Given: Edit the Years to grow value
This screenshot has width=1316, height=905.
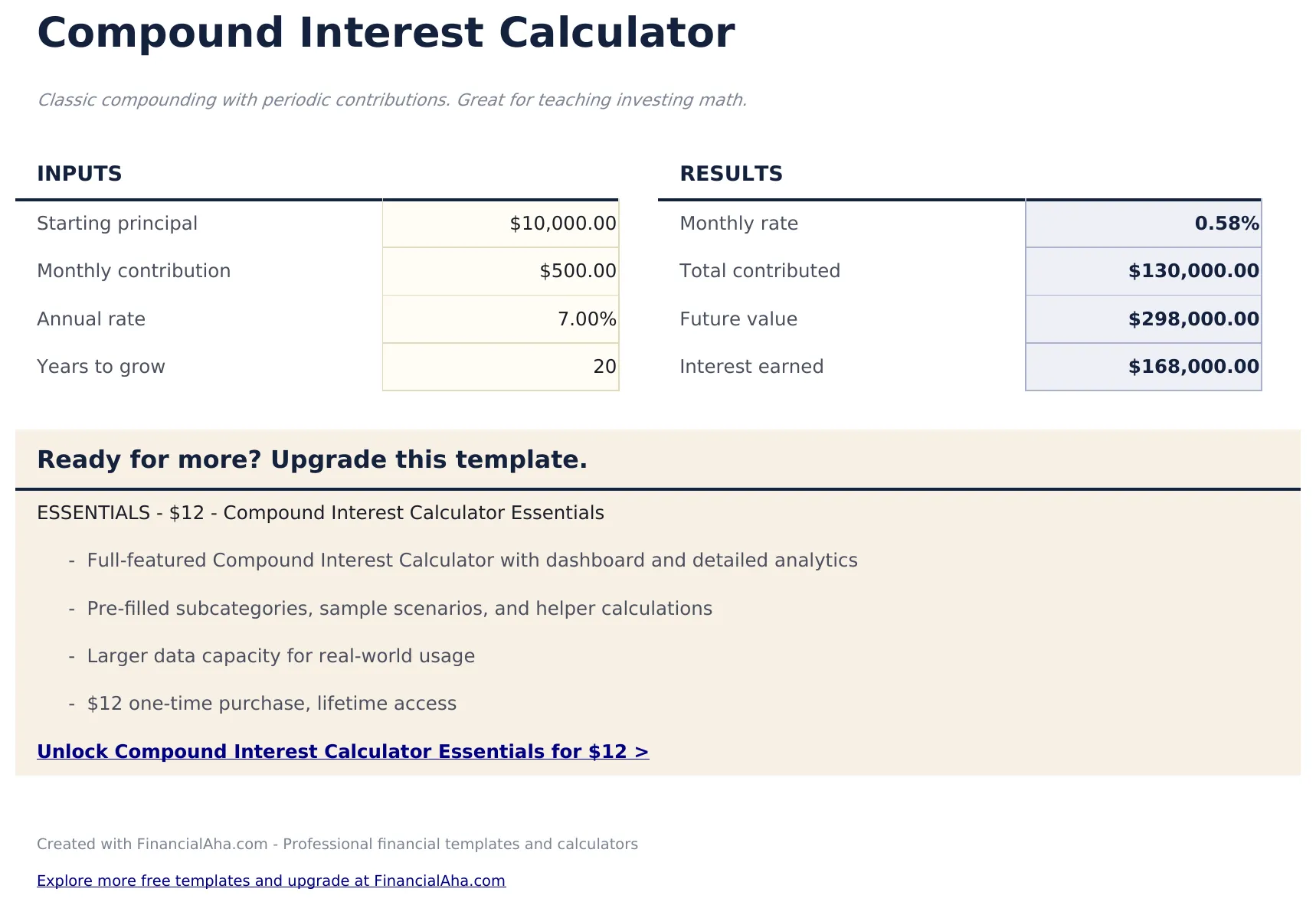Looking at the screenshot, I should [x=499, y=366].
